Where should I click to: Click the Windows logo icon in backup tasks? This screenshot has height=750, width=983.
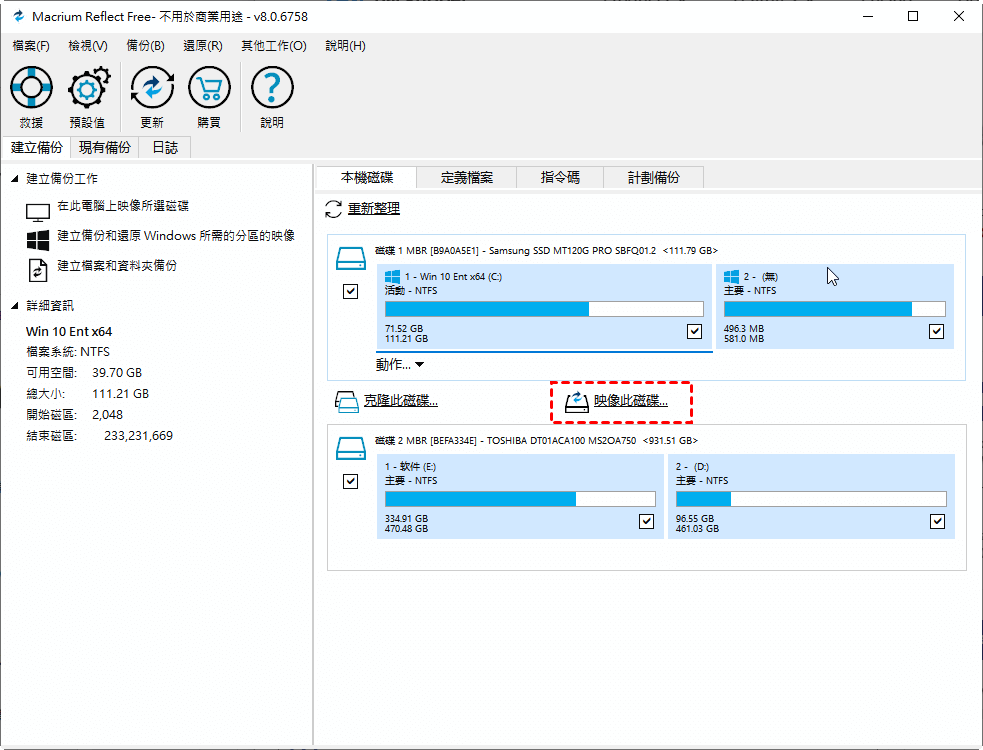tap(38, 241)
